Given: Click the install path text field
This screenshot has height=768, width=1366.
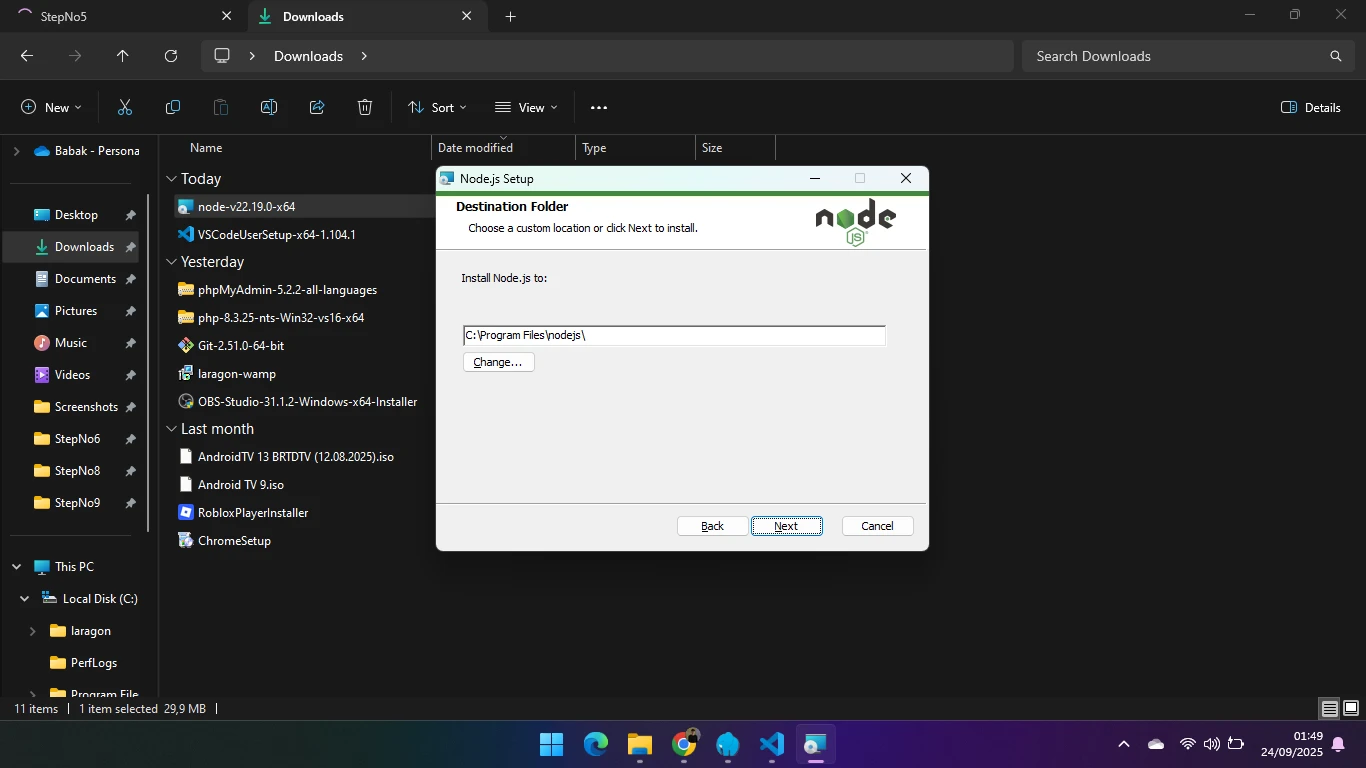Looking at the screenshot, I should coord(674,336).
